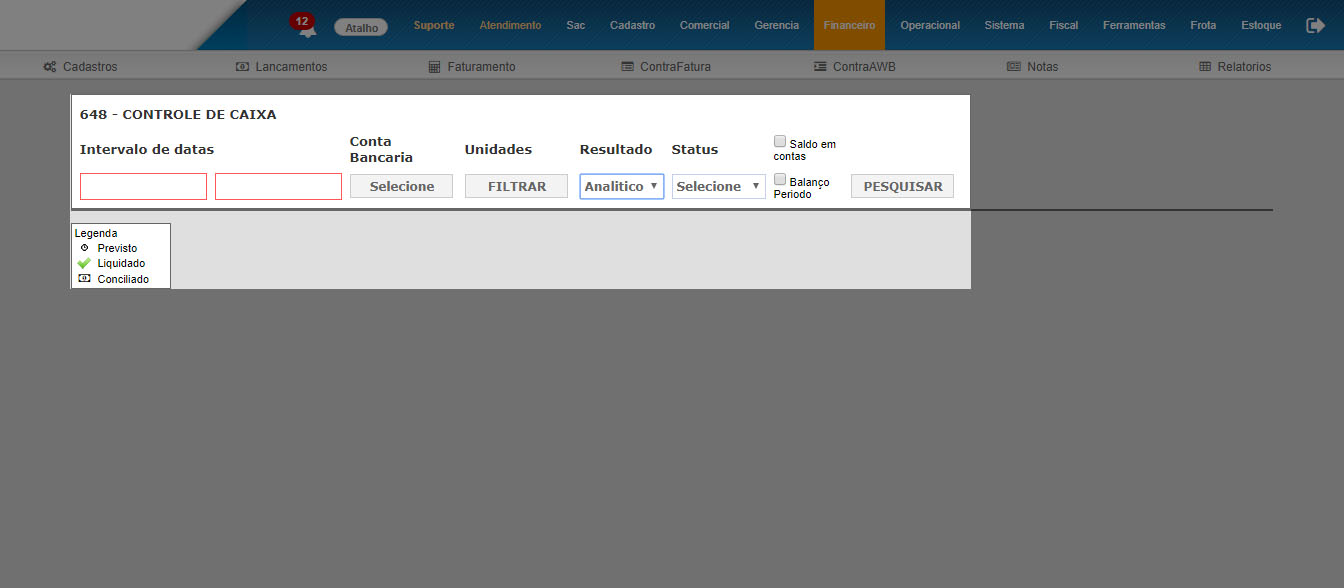Click the FILTRAR units button

click(516, 186)
